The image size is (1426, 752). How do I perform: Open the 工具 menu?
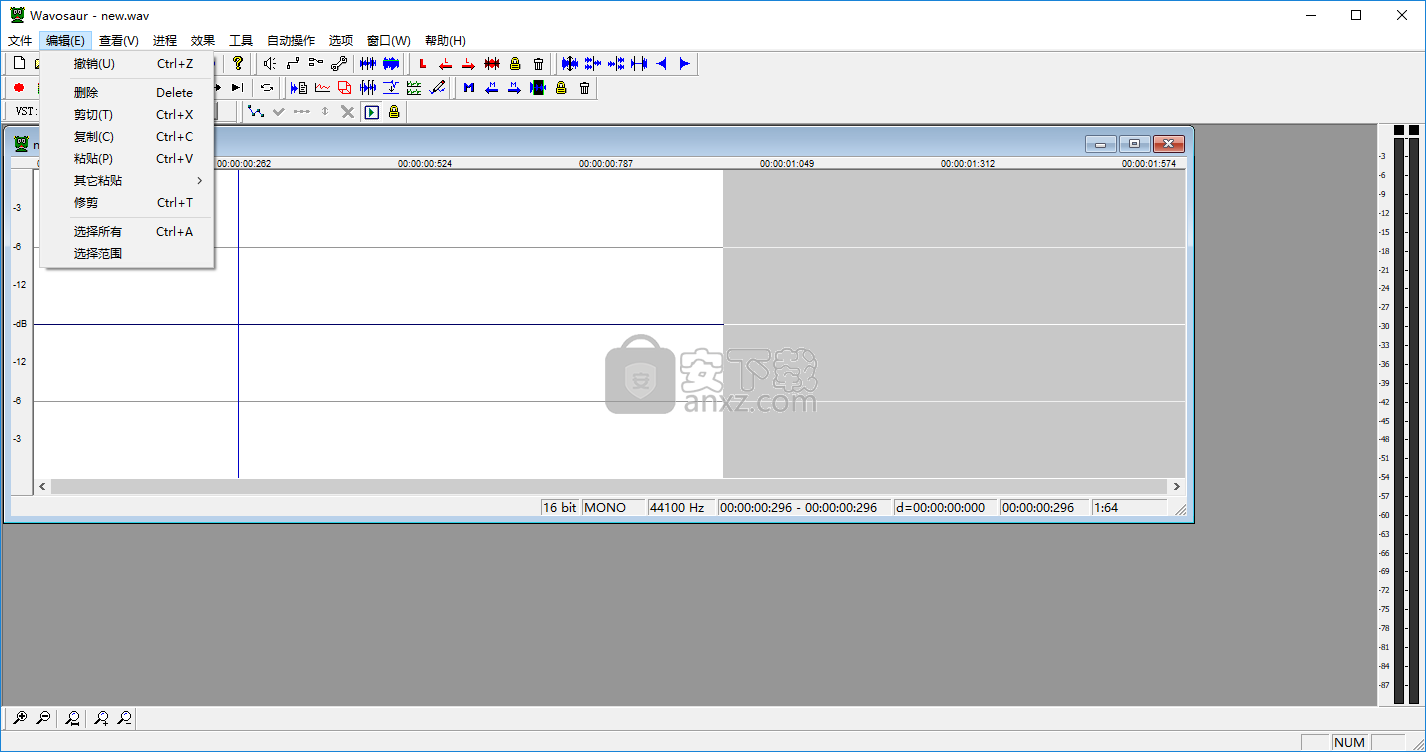(x=241, y=40)
